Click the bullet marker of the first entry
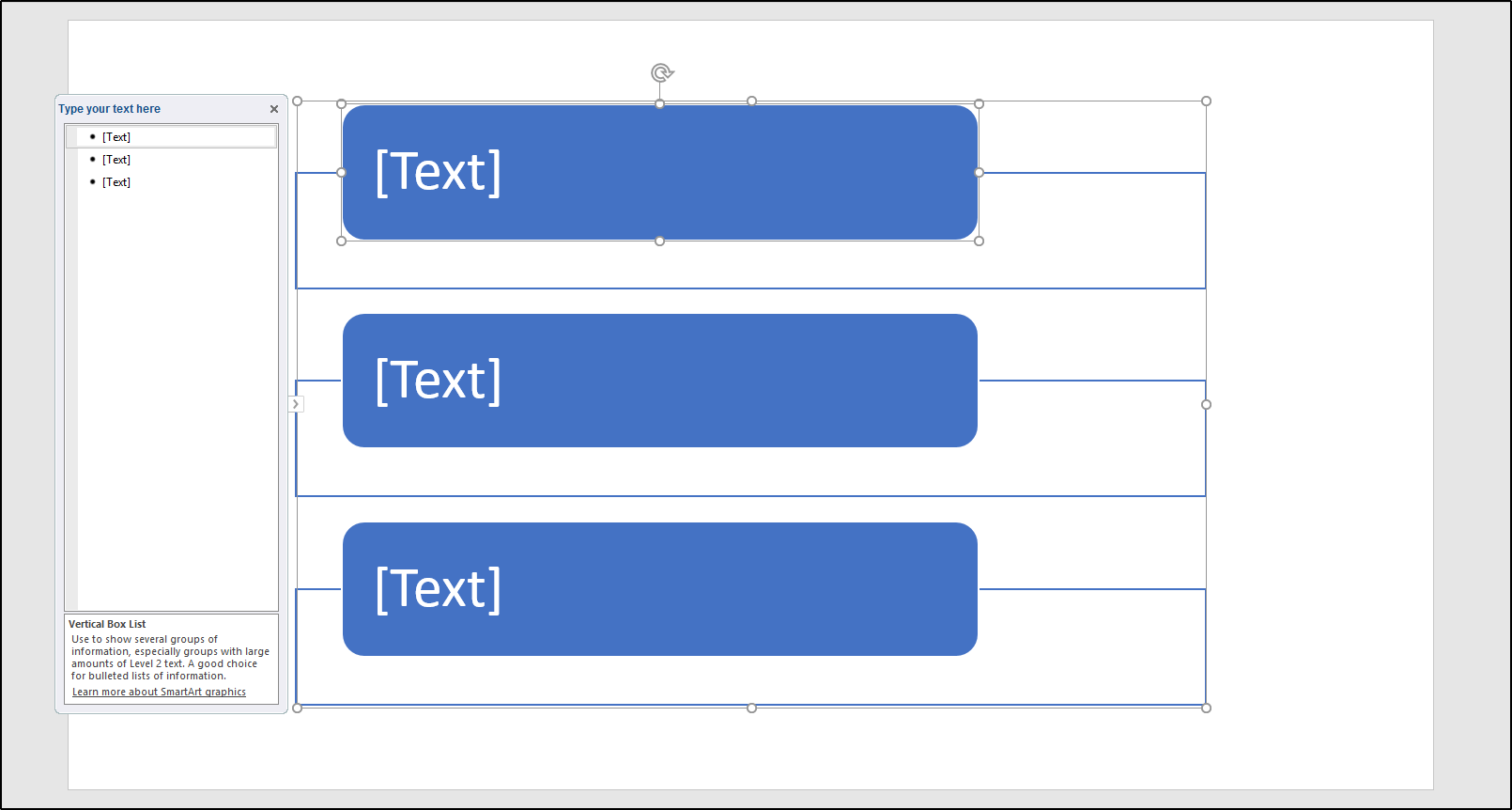This screenshot has width=1512, height=810. click(x=91, y=136)
